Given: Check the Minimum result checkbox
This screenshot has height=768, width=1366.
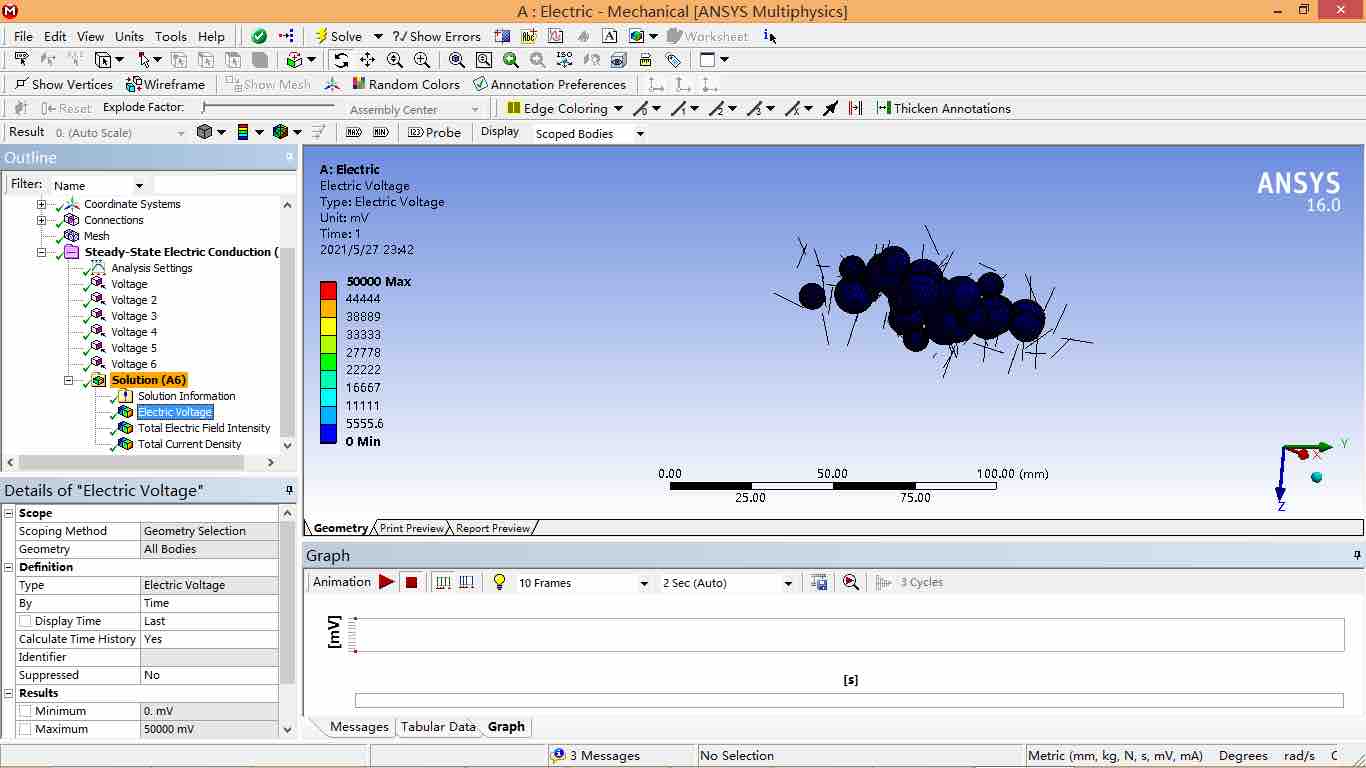Looking at the screenshot, I should tap(25, 711).
